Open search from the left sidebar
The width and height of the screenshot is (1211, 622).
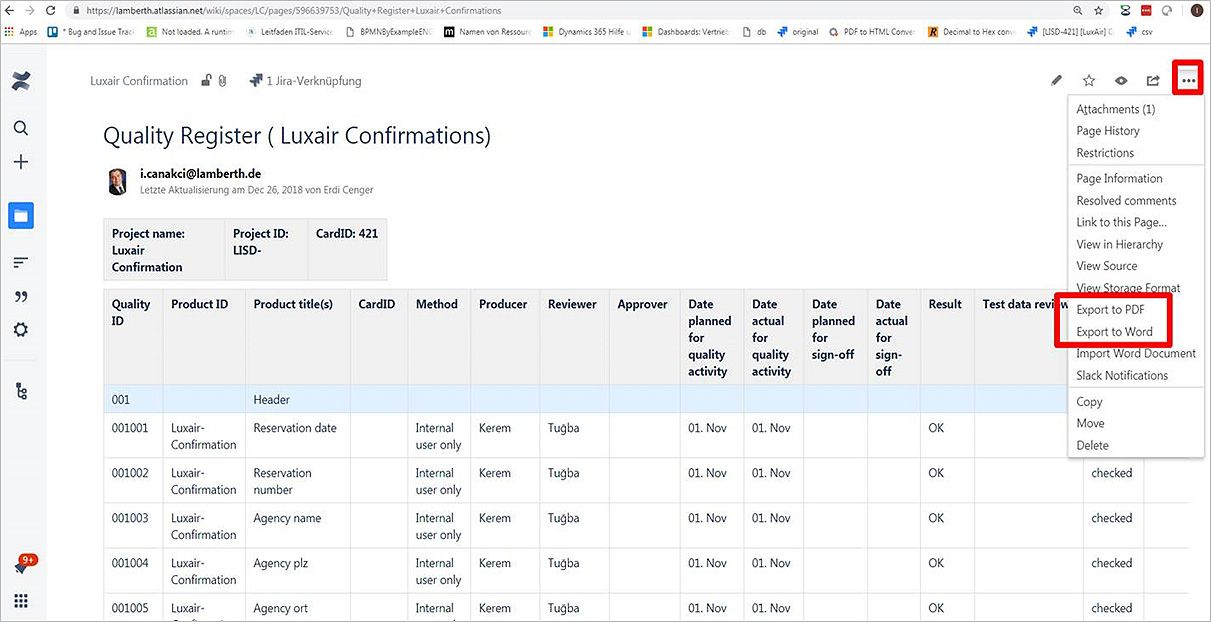[x=21, y=128]
